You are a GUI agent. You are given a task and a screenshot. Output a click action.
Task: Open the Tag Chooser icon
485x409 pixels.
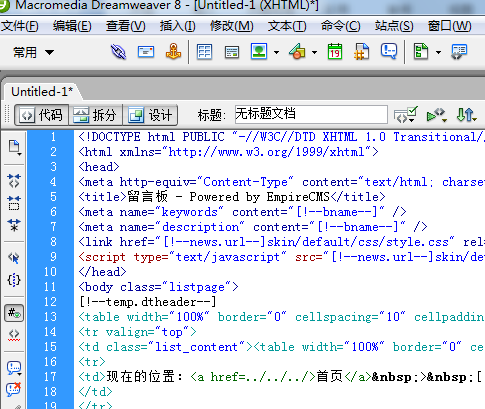459,52
